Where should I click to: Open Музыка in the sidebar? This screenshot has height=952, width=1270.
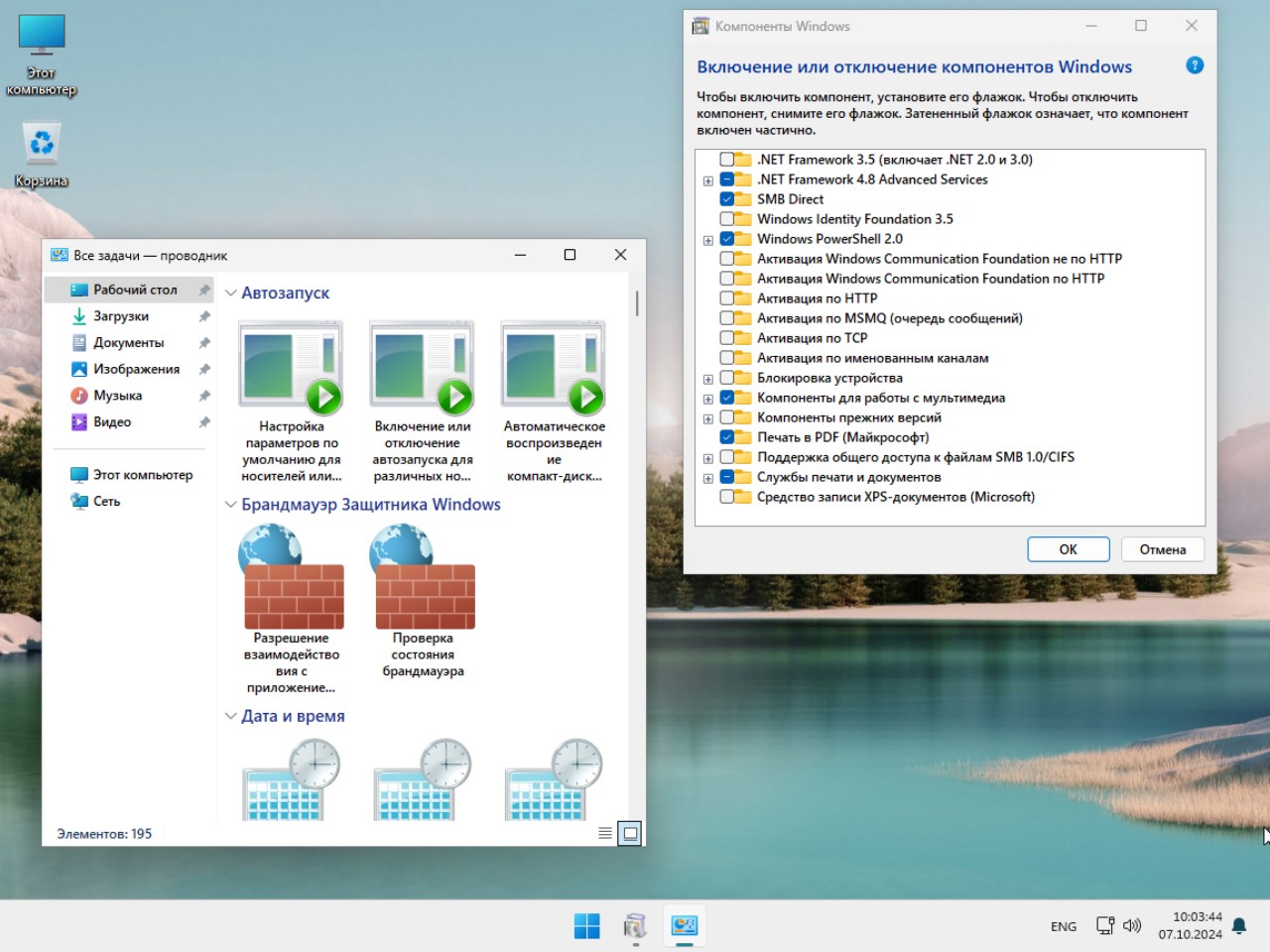[x=117, y=395]
